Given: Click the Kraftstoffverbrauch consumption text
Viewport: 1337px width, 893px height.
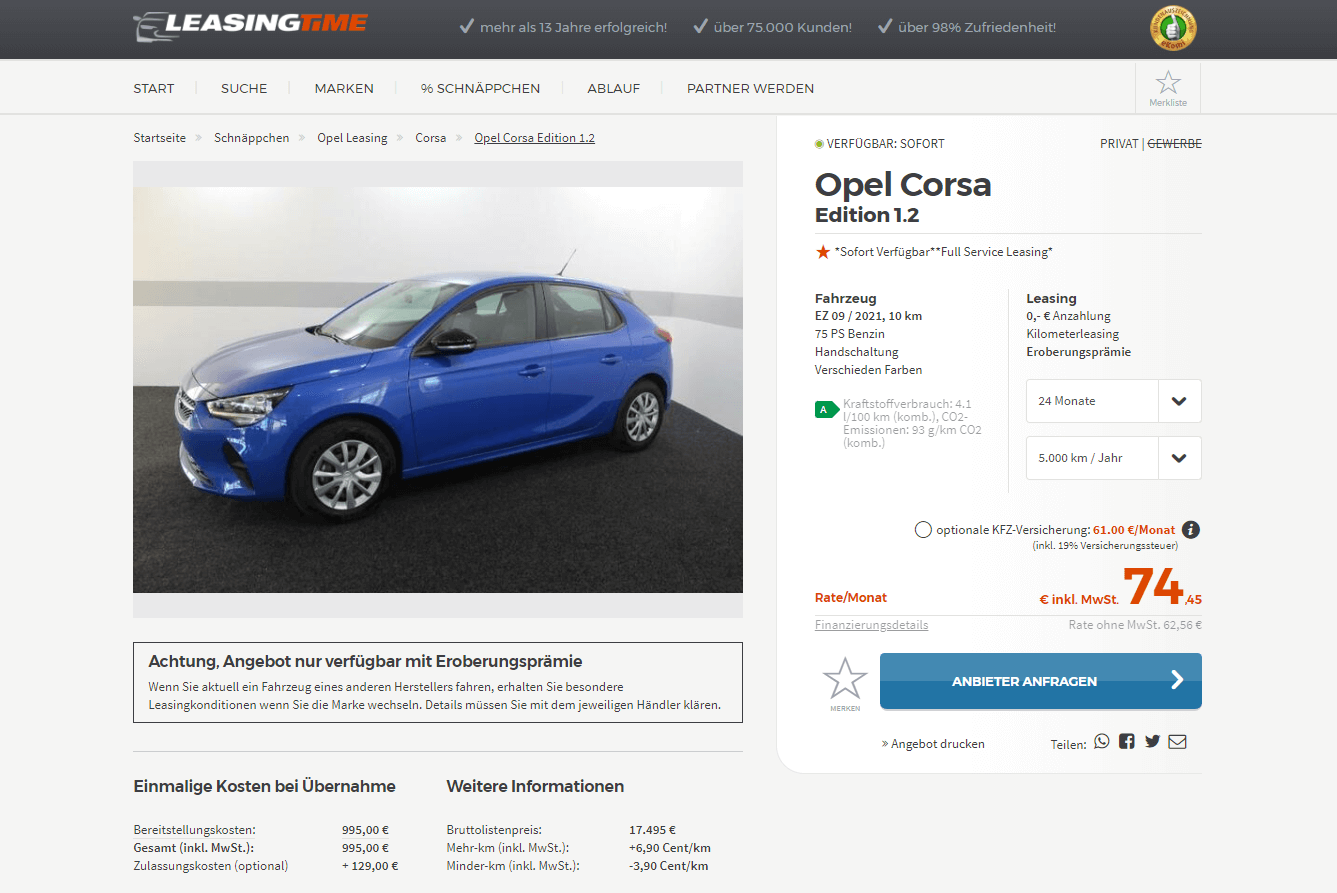Looking at the screenshot, I should click(x=912, y=423).
